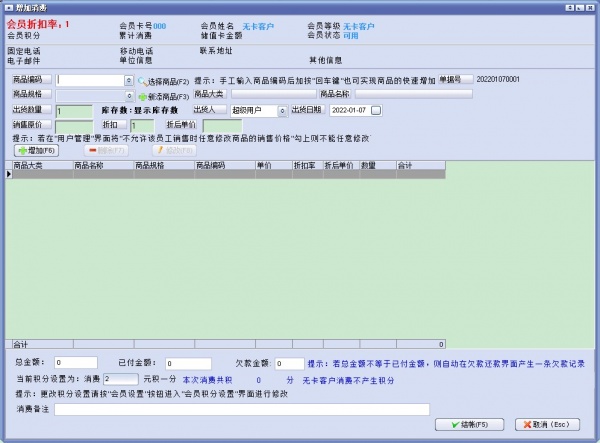The height and width of the screenshot is (443, 600).
Task: Click the 商品大类 column header
Action: click(x=42, y=165)
